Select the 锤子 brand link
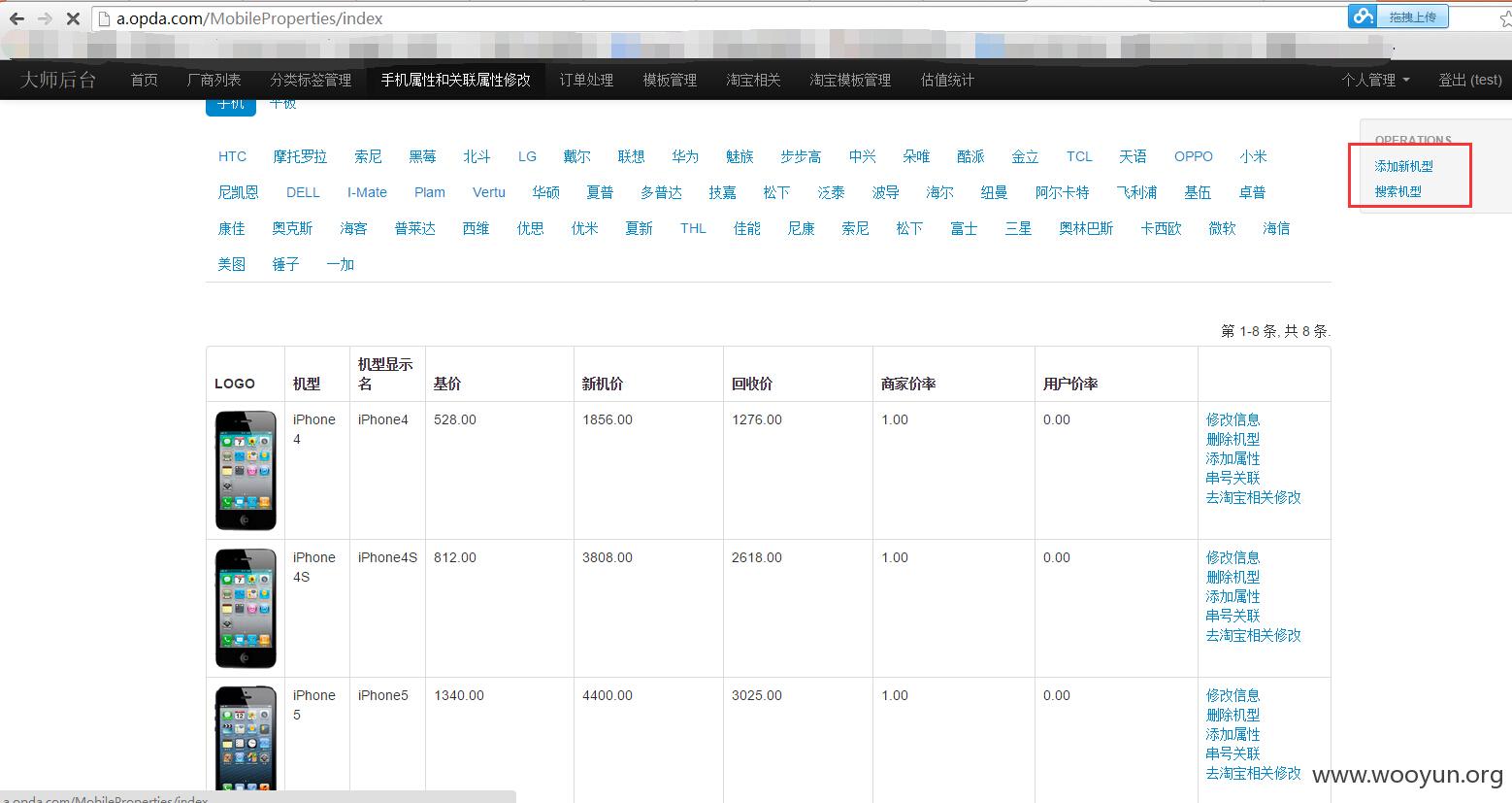The height and width of the screenshot is (803, 1512). coord(285,264)
